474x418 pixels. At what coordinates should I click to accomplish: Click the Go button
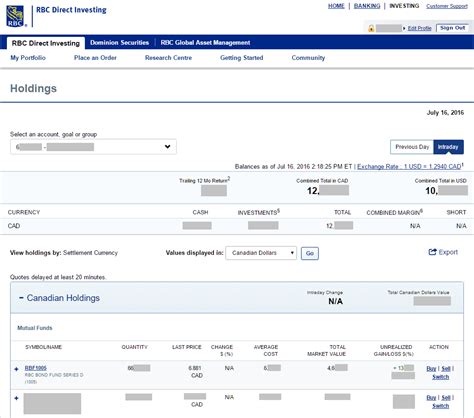[x=310, y=253]
